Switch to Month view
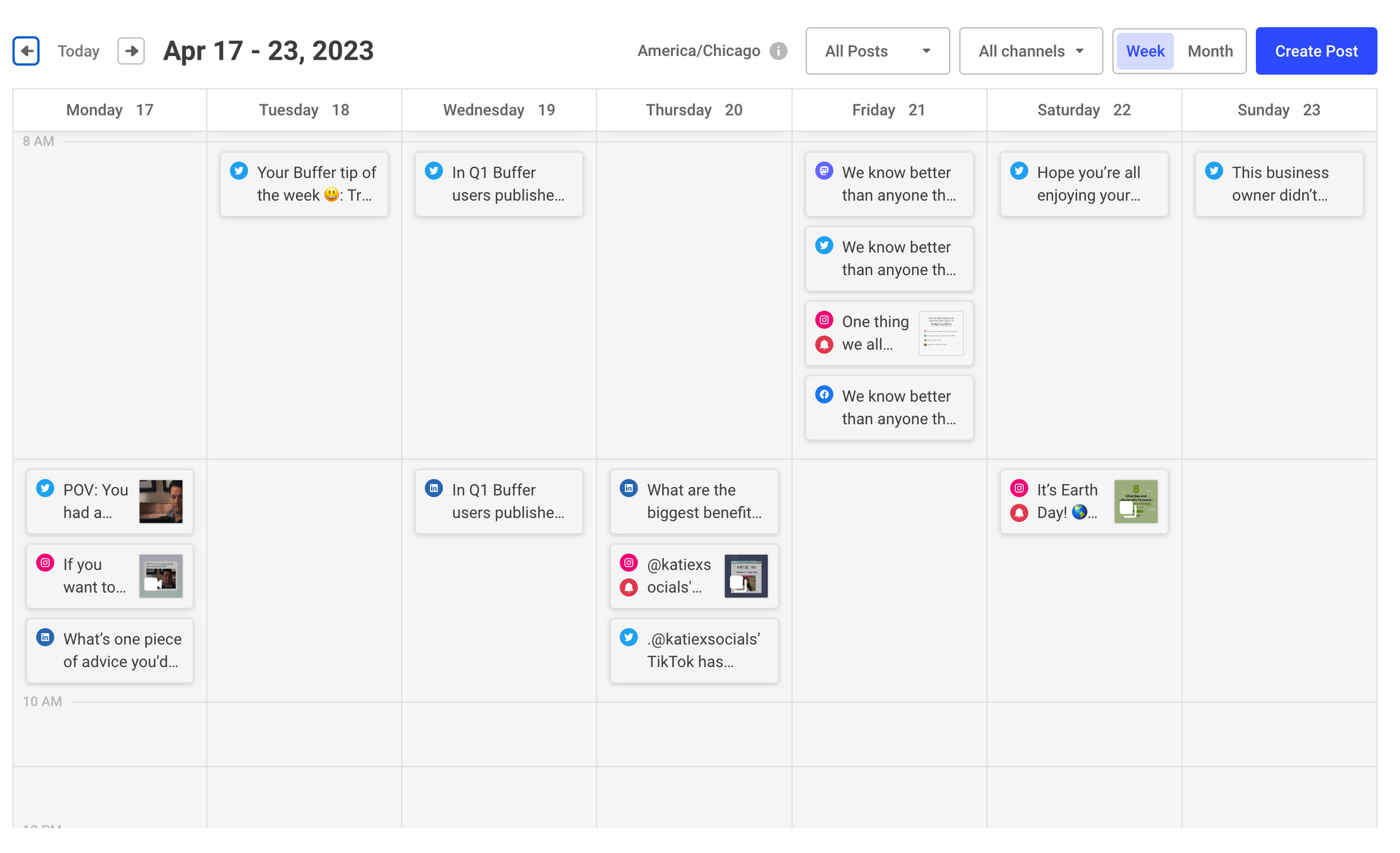This screenshot has height=853, width=1400. [1210, 50]
